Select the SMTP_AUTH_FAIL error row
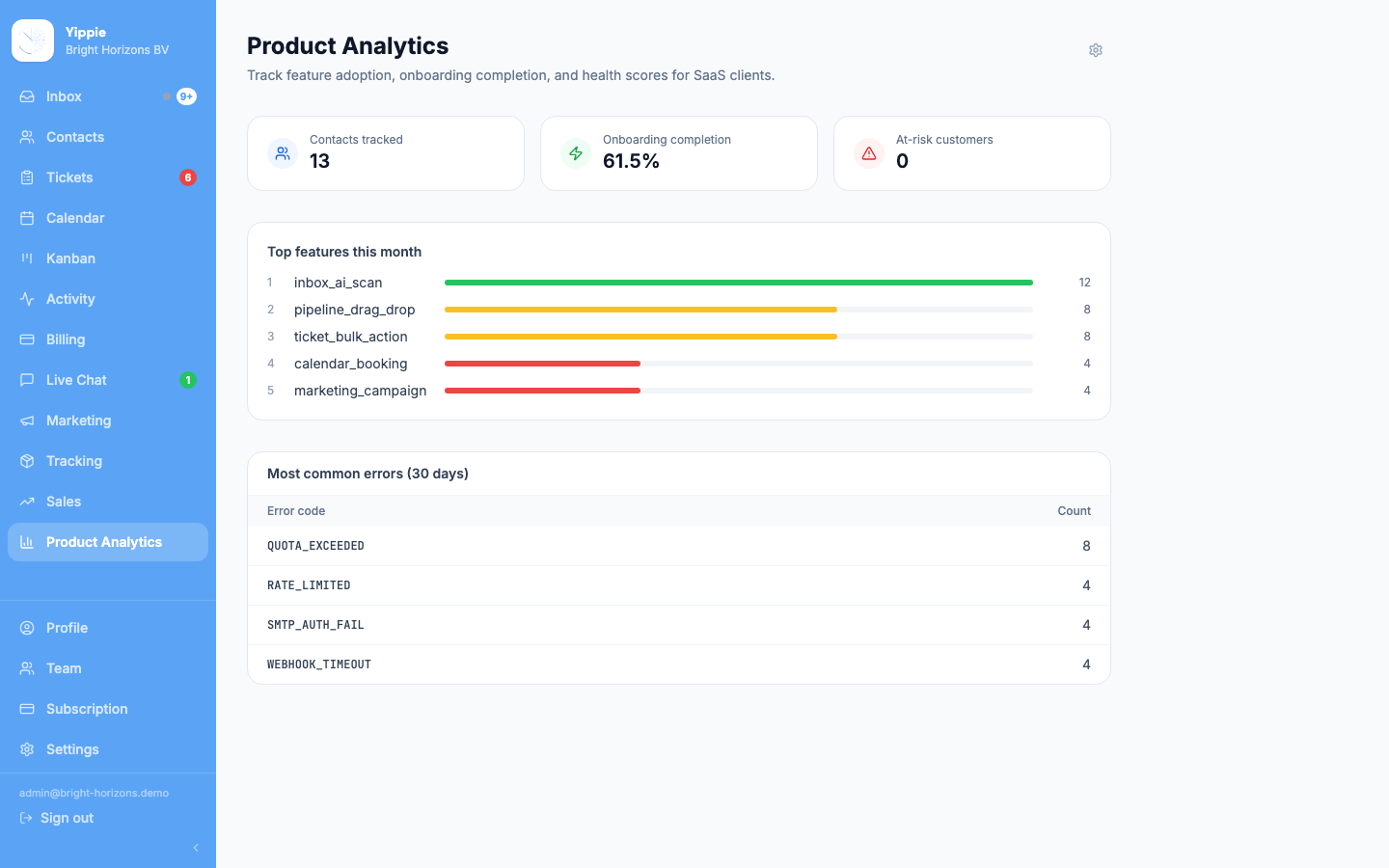 pos(679,625)
